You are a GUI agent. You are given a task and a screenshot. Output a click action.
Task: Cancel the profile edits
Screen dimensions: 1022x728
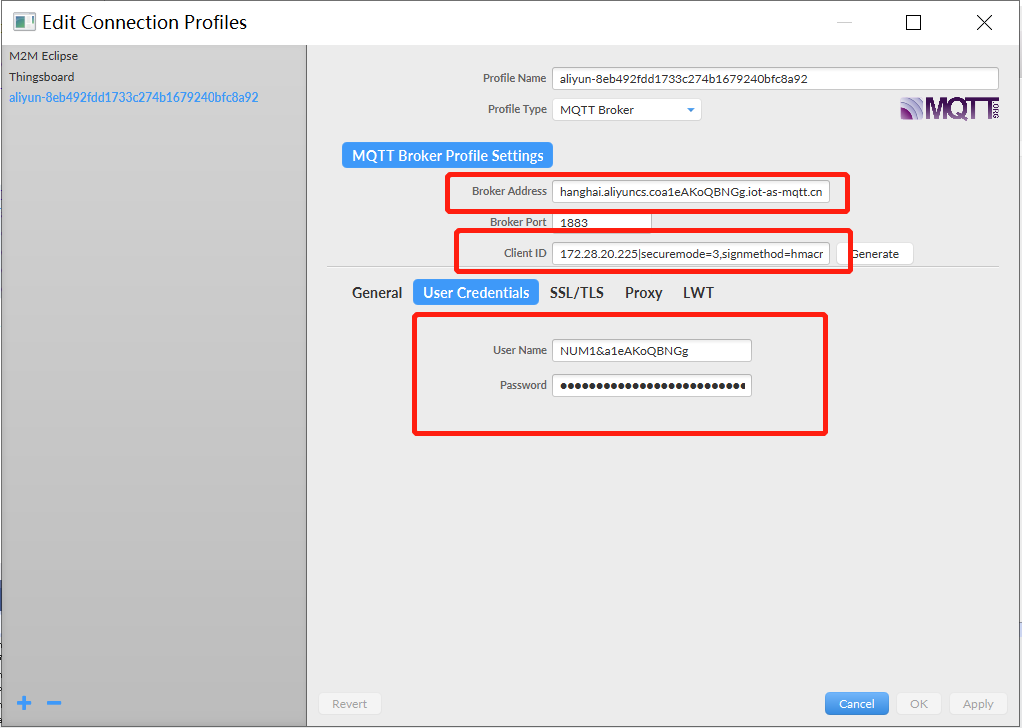(856, 704)
